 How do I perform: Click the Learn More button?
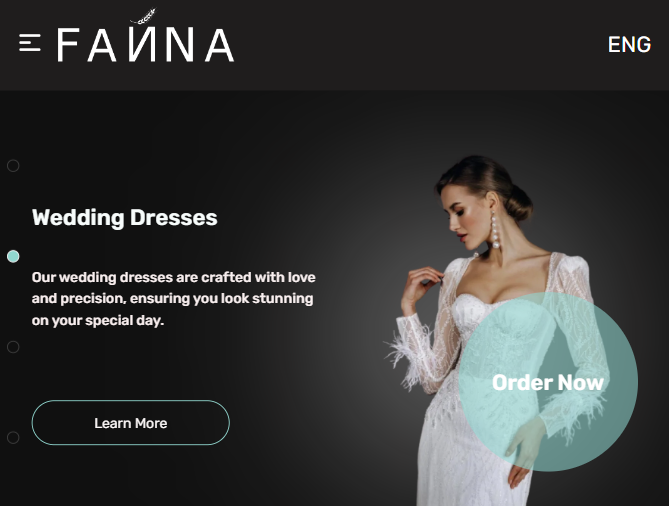point(131,423)
